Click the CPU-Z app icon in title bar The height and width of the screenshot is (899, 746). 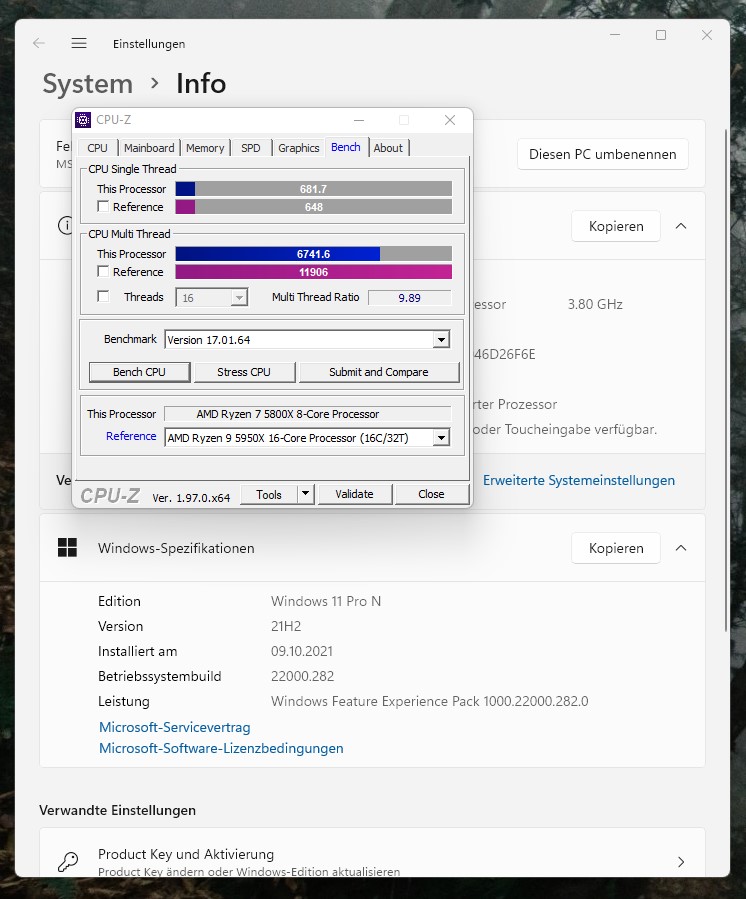click(83, 120)
